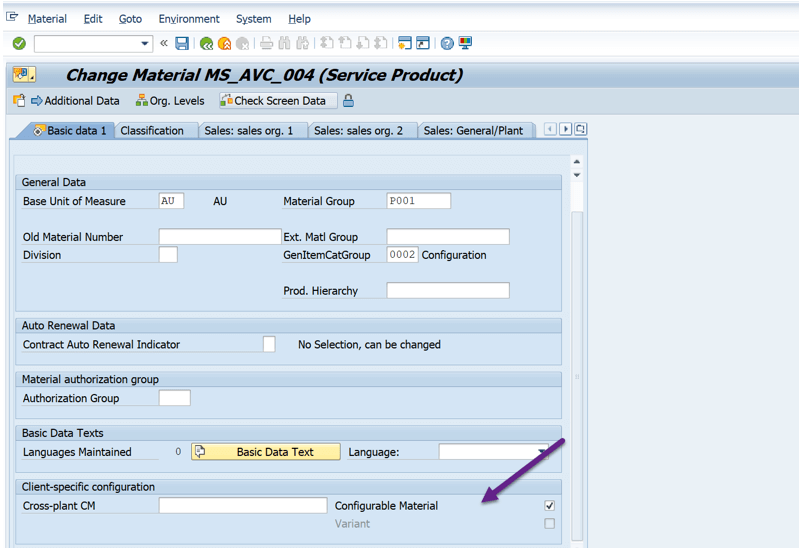Open the Language dropdown
Viewport: 799px width, 548px height.
pyautogui.click(x=542, y=452)
